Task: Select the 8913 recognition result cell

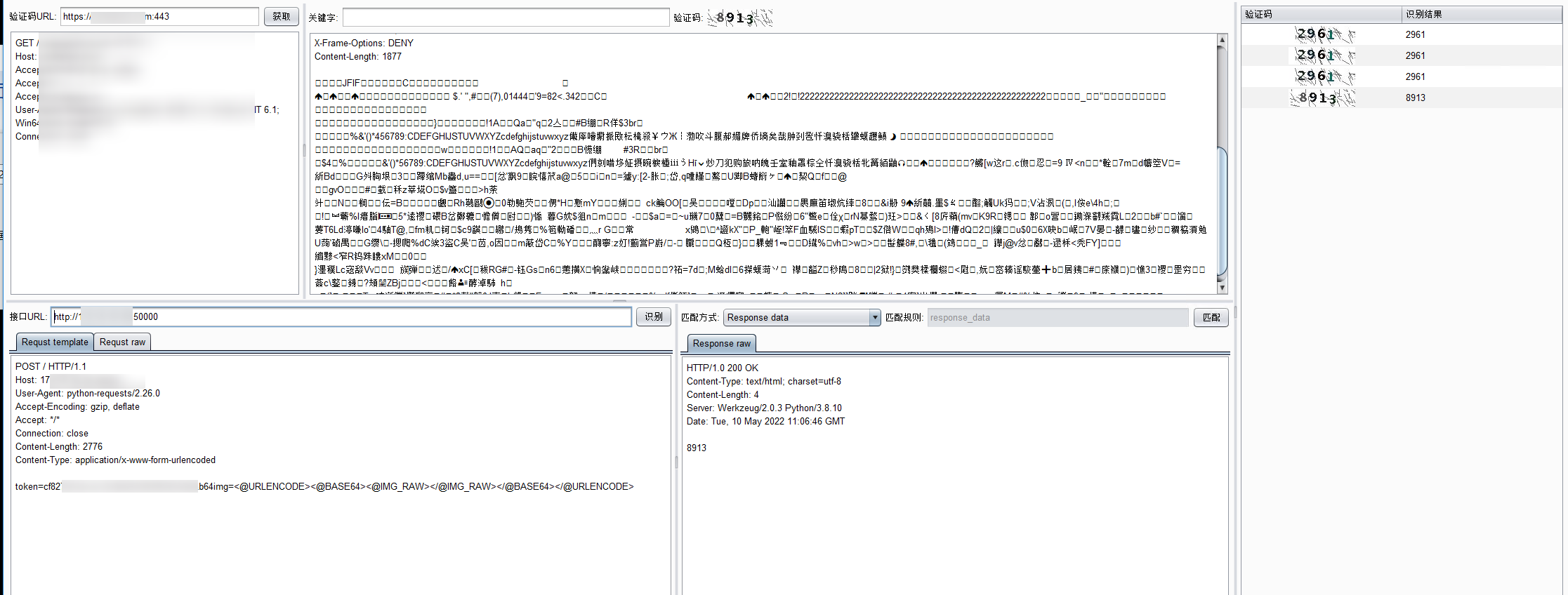Action: point(1415,98)
